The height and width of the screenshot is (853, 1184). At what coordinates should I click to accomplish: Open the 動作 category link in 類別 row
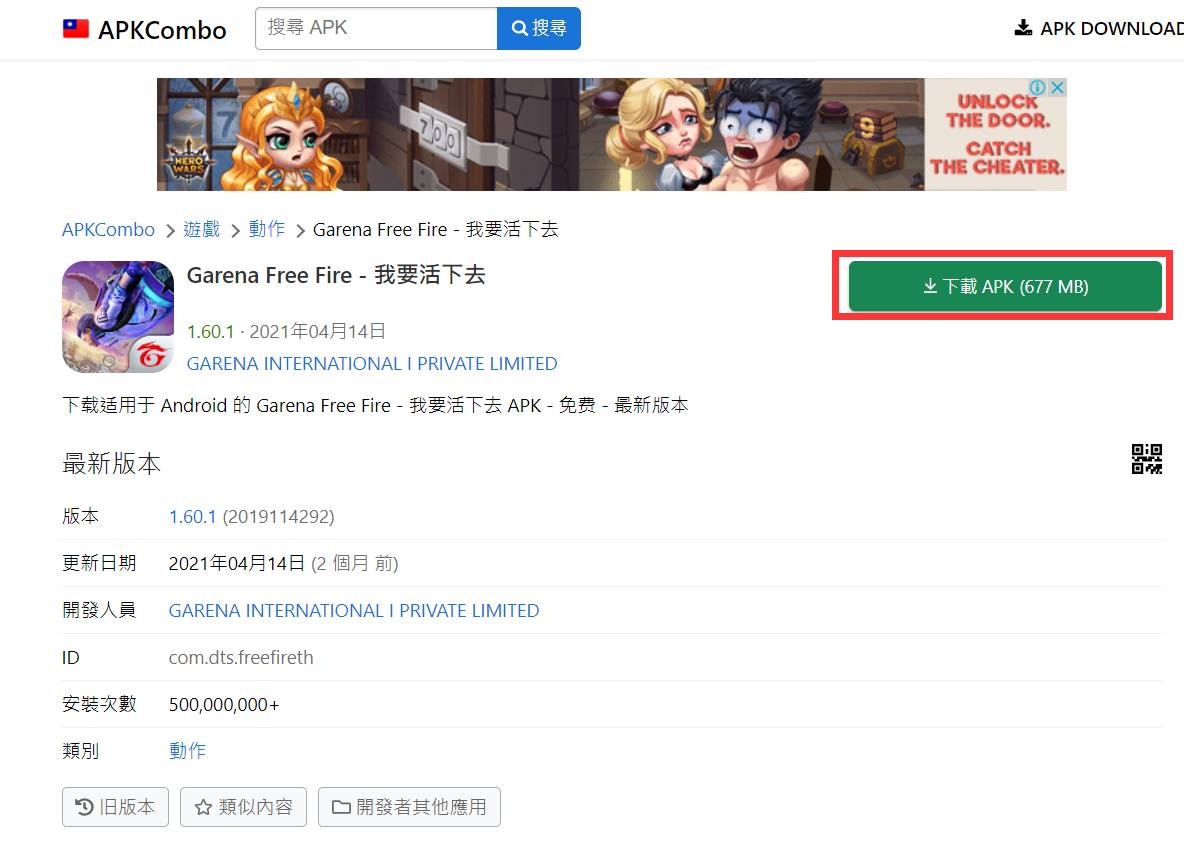pyautogui.click(x=187, y=751)
